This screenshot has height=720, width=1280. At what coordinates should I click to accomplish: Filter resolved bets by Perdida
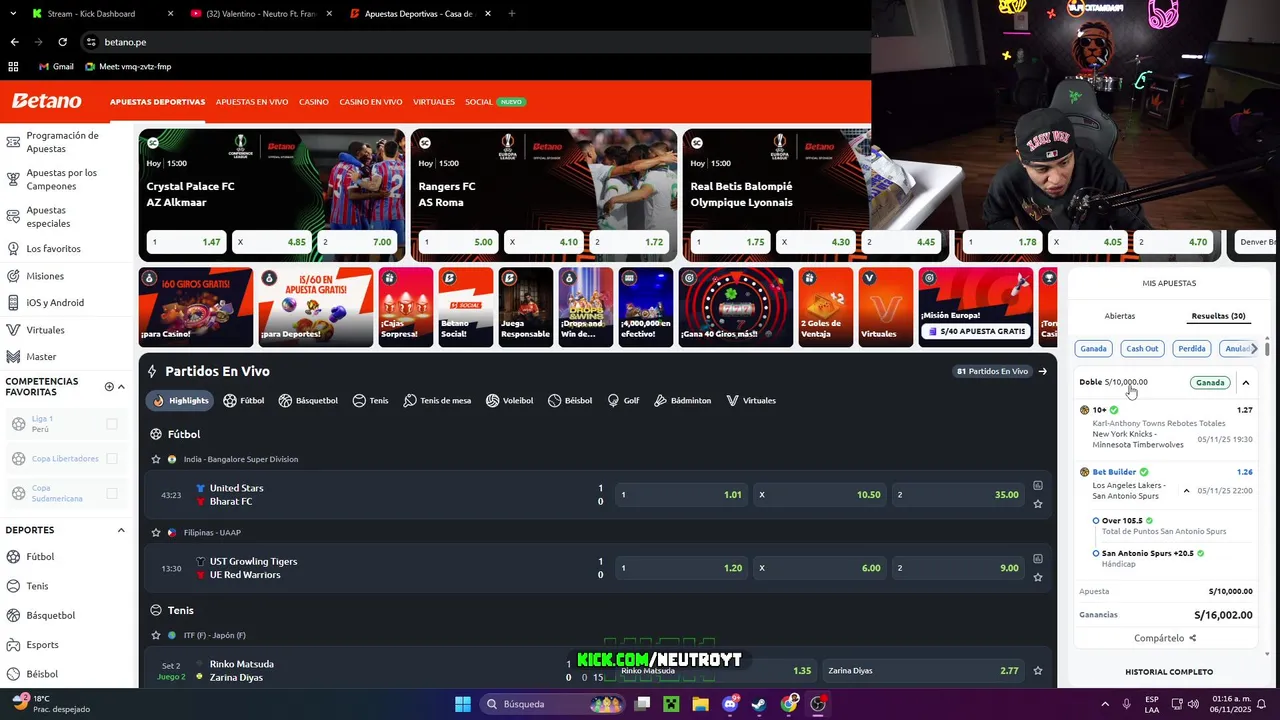click(x=1191, y=349)
